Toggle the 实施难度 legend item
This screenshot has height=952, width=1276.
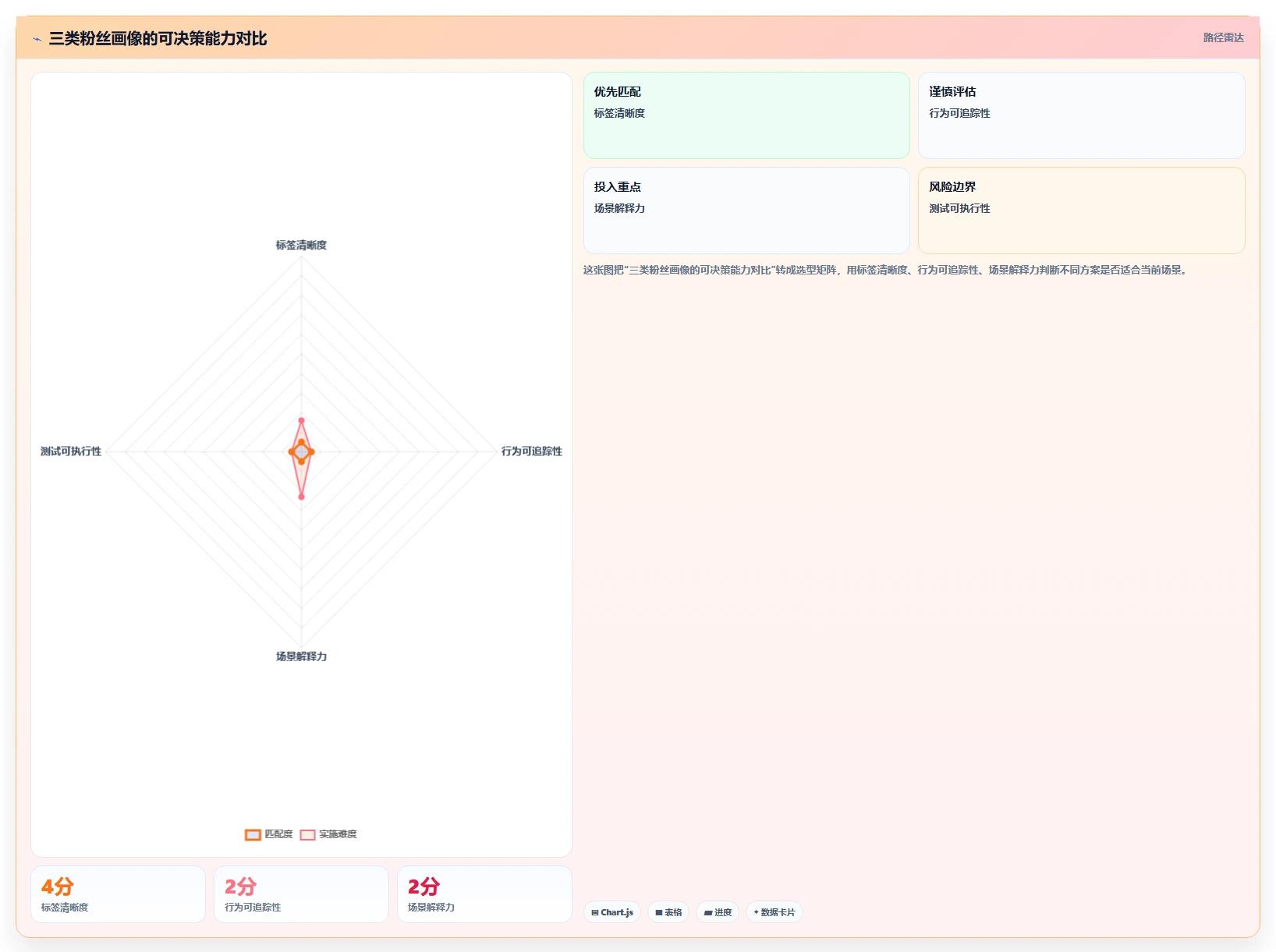point(328,834)
